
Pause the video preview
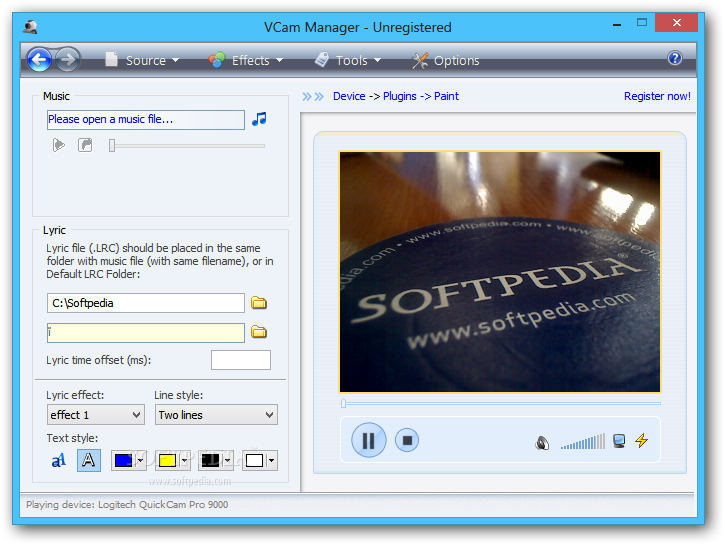(369, 440)
